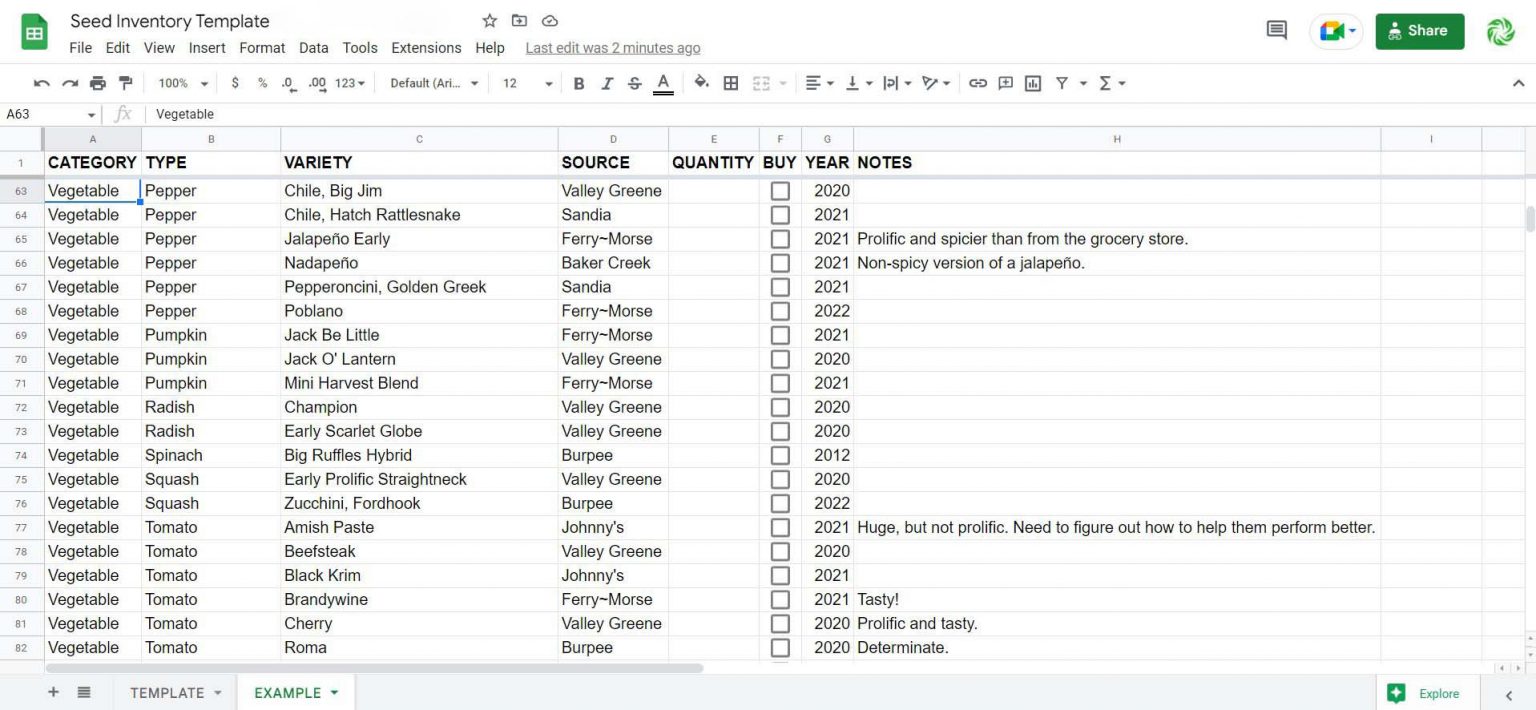Open the text color picker
This screenshot has width=1536, height=710.
point(663,83)
